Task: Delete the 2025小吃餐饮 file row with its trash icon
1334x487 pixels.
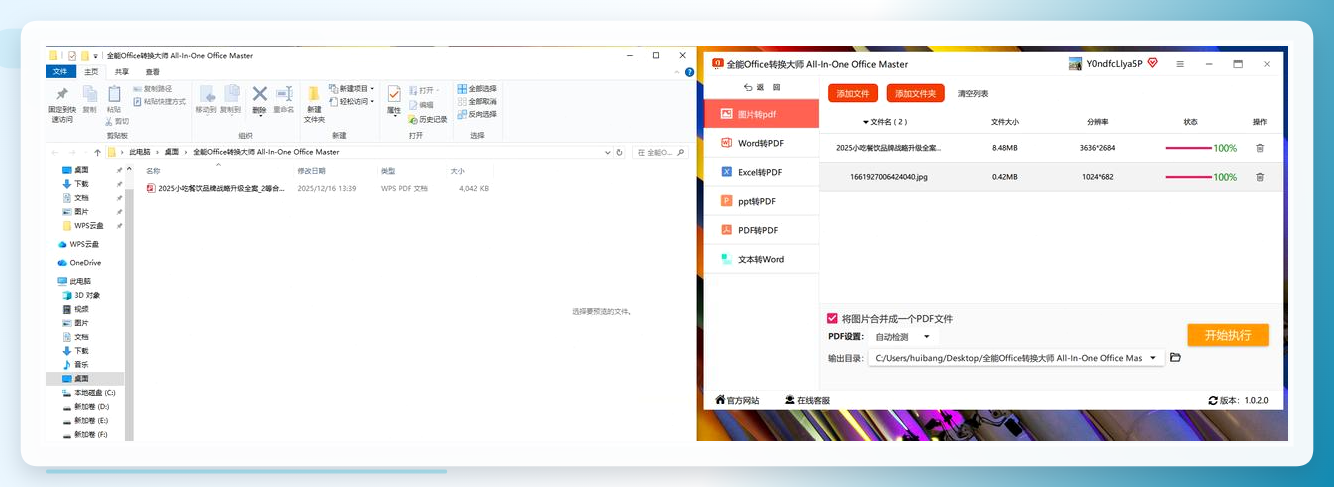Action: [1259, 148]
